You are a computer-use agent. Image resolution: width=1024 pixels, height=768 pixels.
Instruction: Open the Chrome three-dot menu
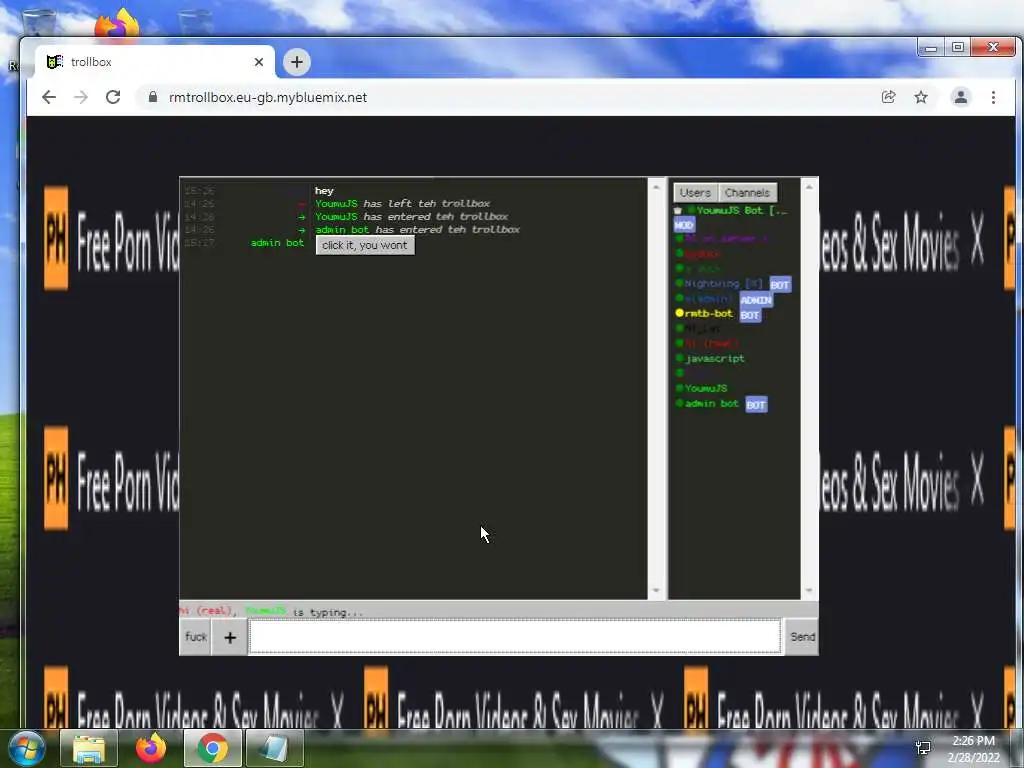pos(993,97)
